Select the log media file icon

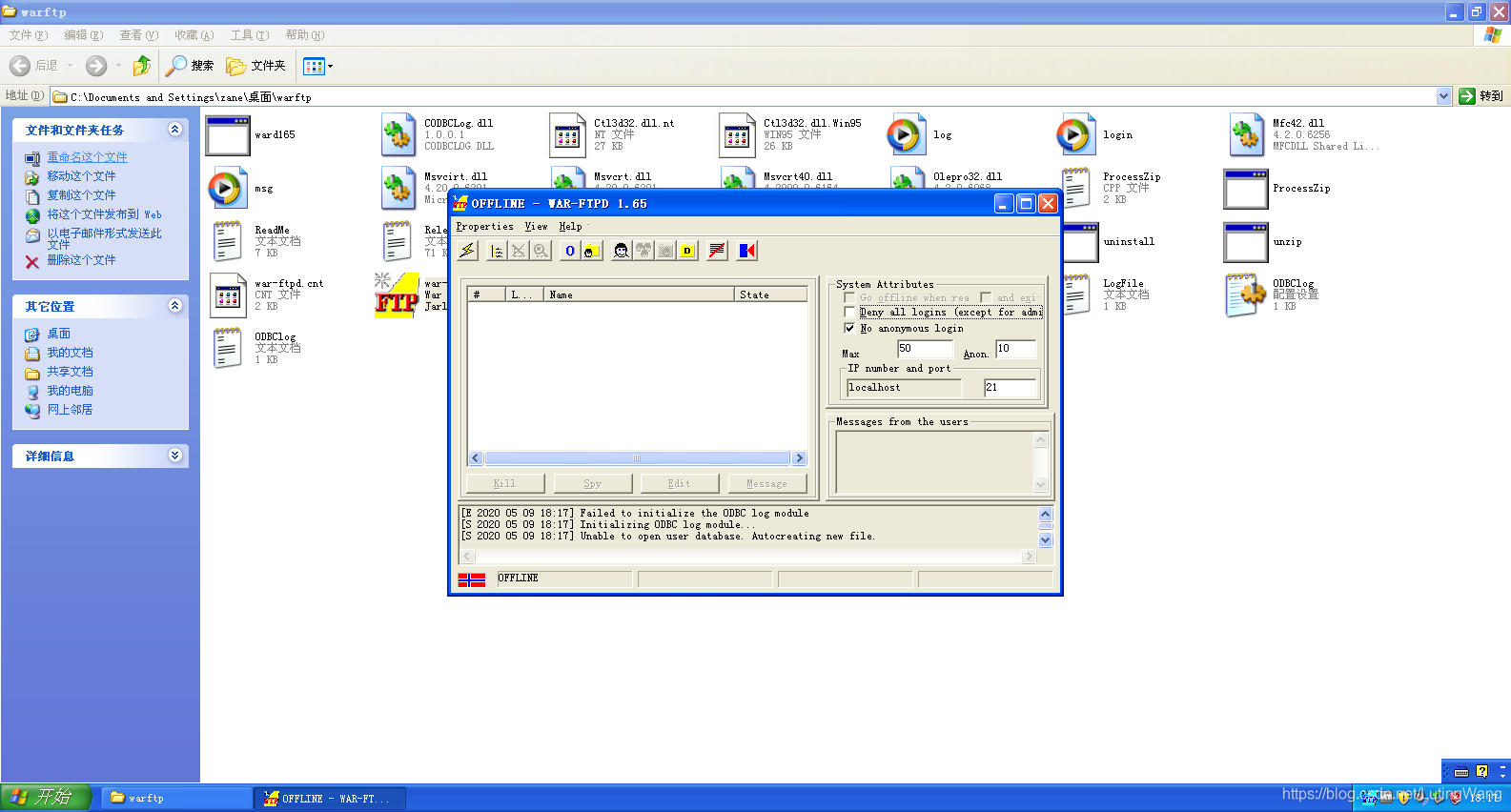click(x=907, y=135)
